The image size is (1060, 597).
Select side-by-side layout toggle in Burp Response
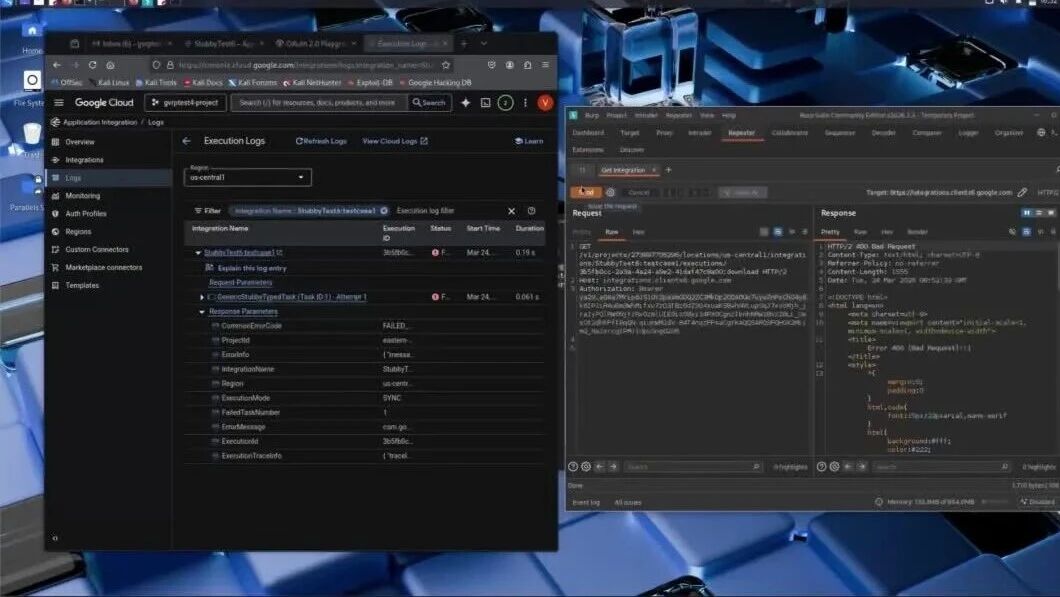click(x=1027, y=213)
